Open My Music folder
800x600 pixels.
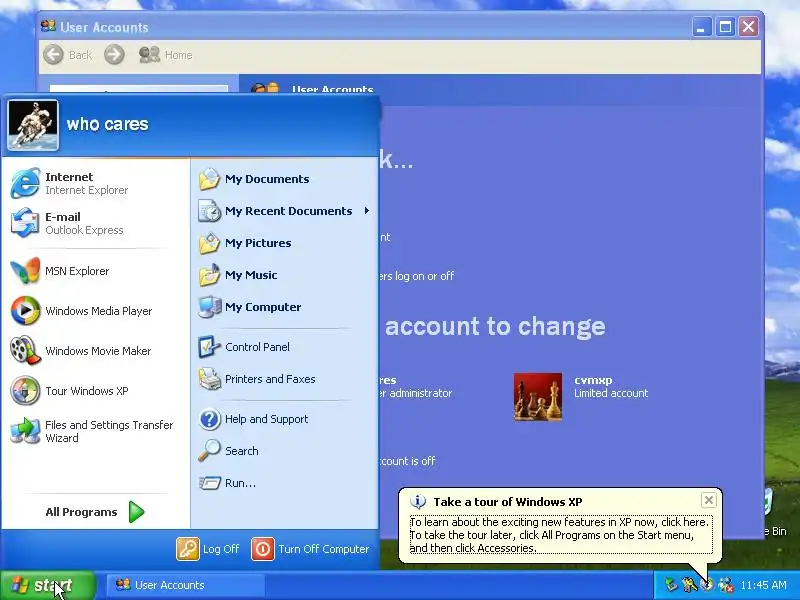coord(284,275)
